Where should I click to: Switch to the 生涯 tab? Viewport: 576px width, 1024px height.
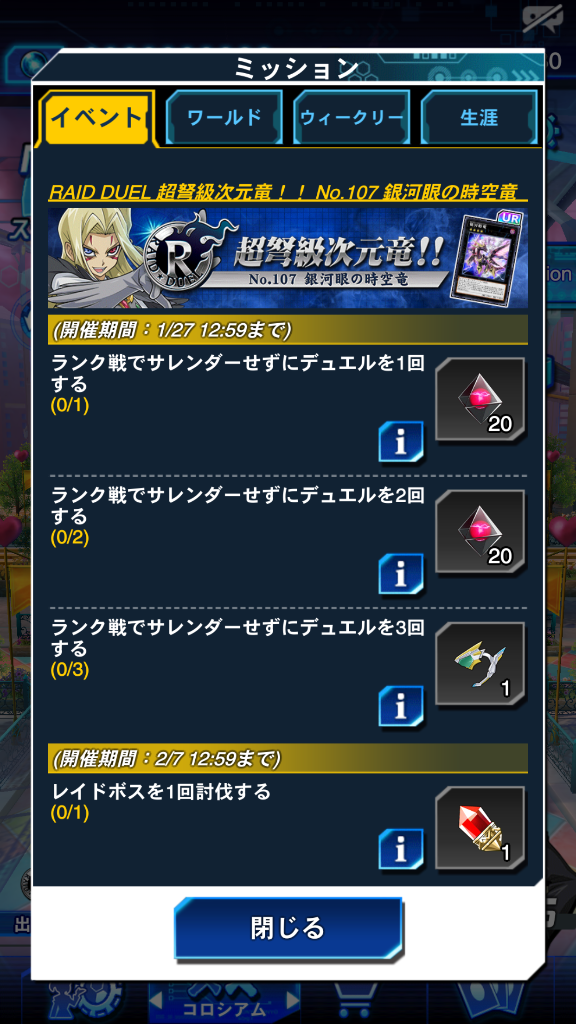pos(479,118)
